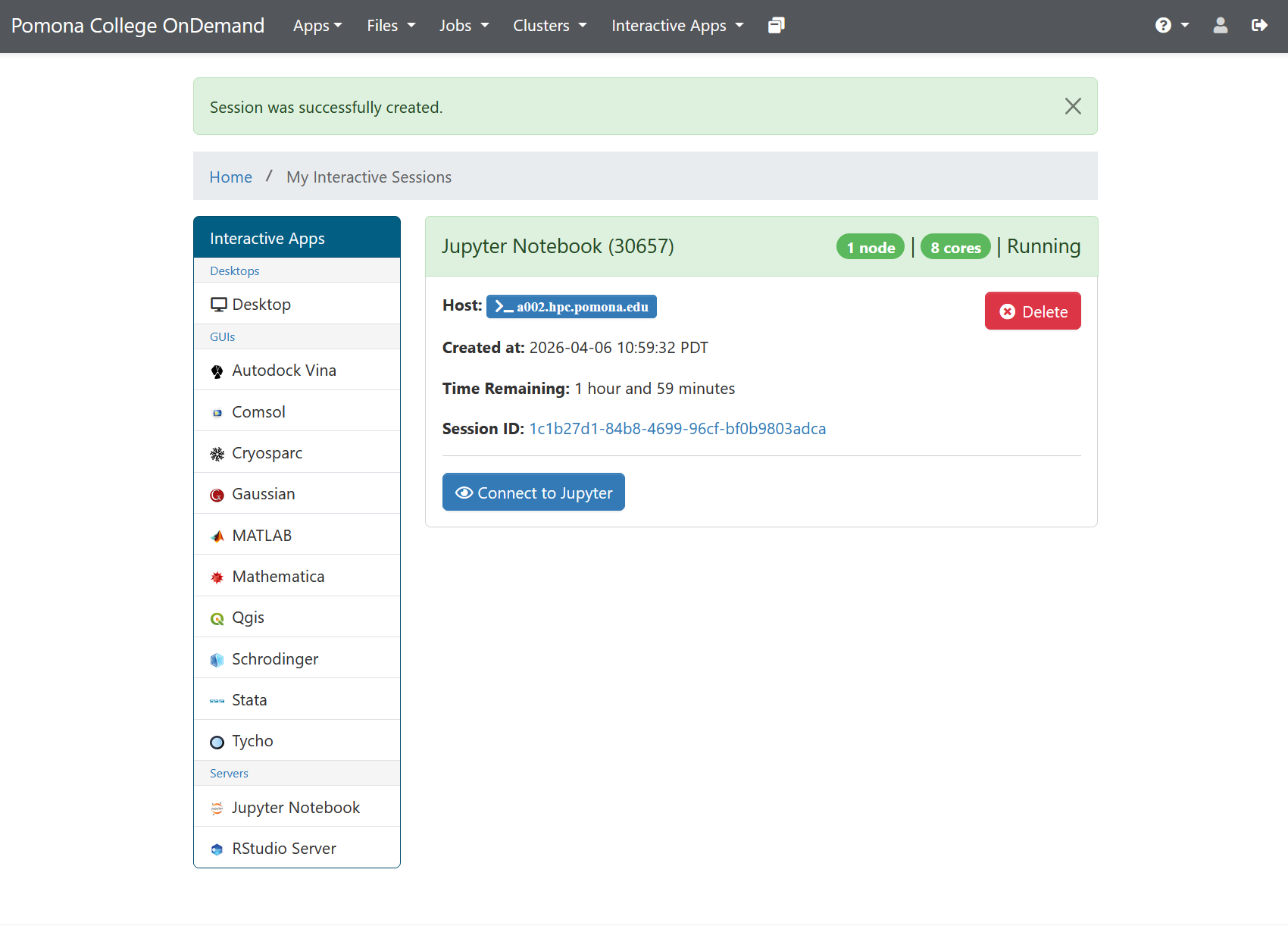The image size is (1288, 932).
Task: Click the log out icon
Action: click(x=1259, y=26)
